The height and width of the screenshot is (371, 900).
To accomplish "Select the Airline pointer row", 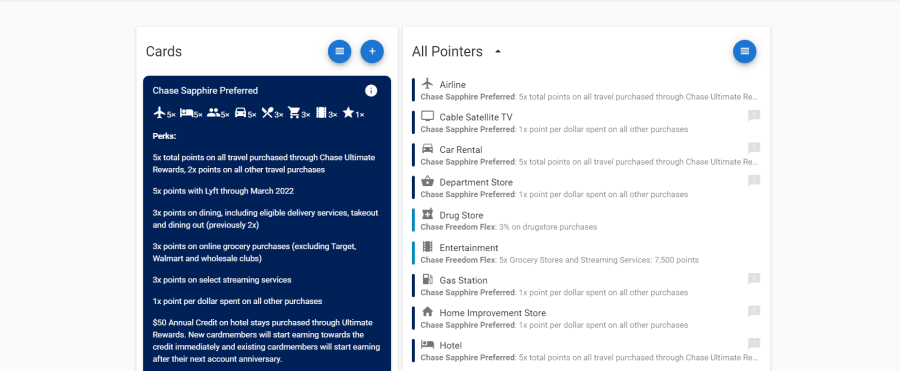I will [x=587, y=90].
